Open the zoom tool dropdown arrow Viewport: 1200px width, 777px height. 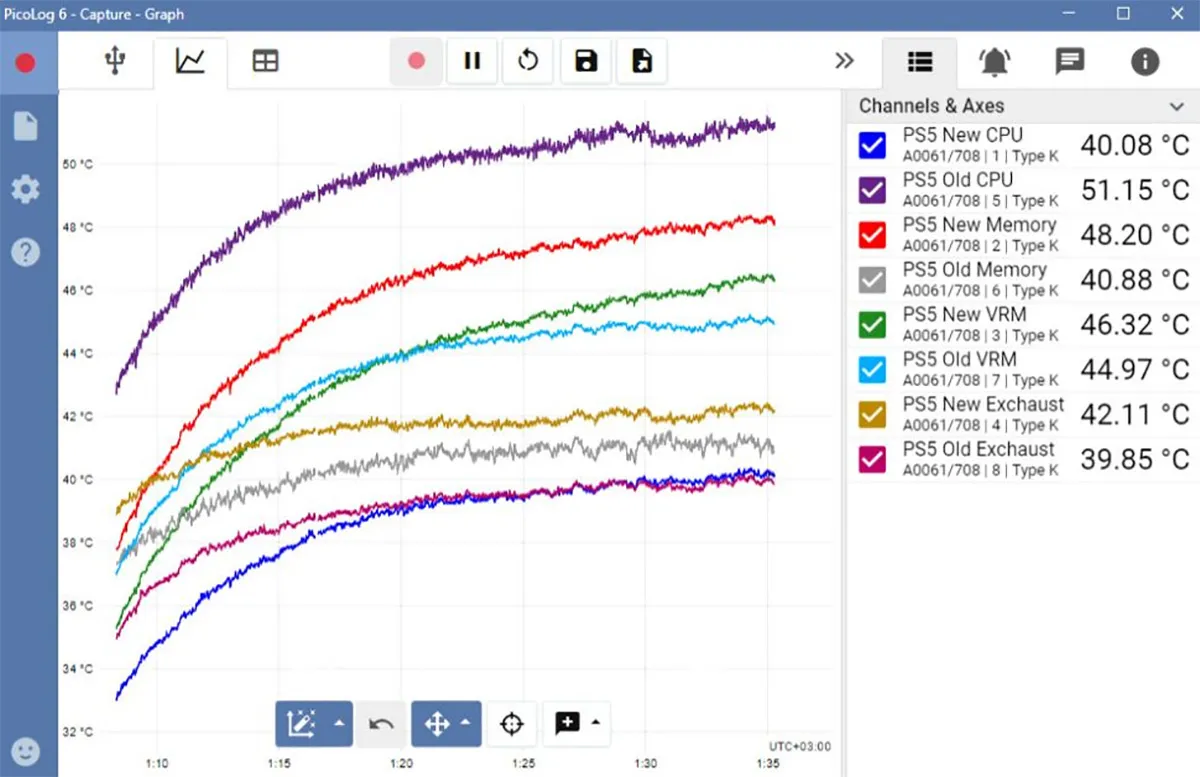(338, 723)
